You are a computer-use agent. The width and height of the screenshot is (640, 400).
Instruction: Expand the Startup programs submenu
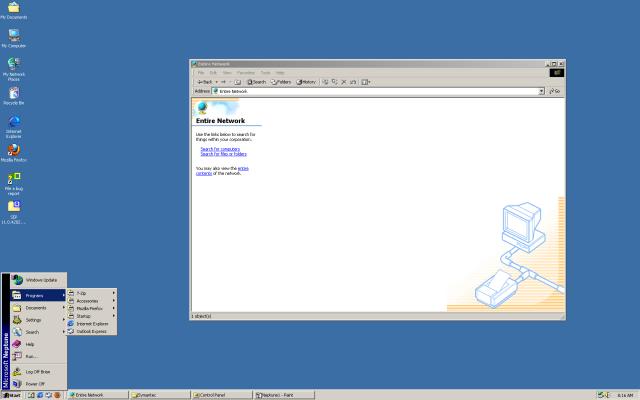[92, 316]
